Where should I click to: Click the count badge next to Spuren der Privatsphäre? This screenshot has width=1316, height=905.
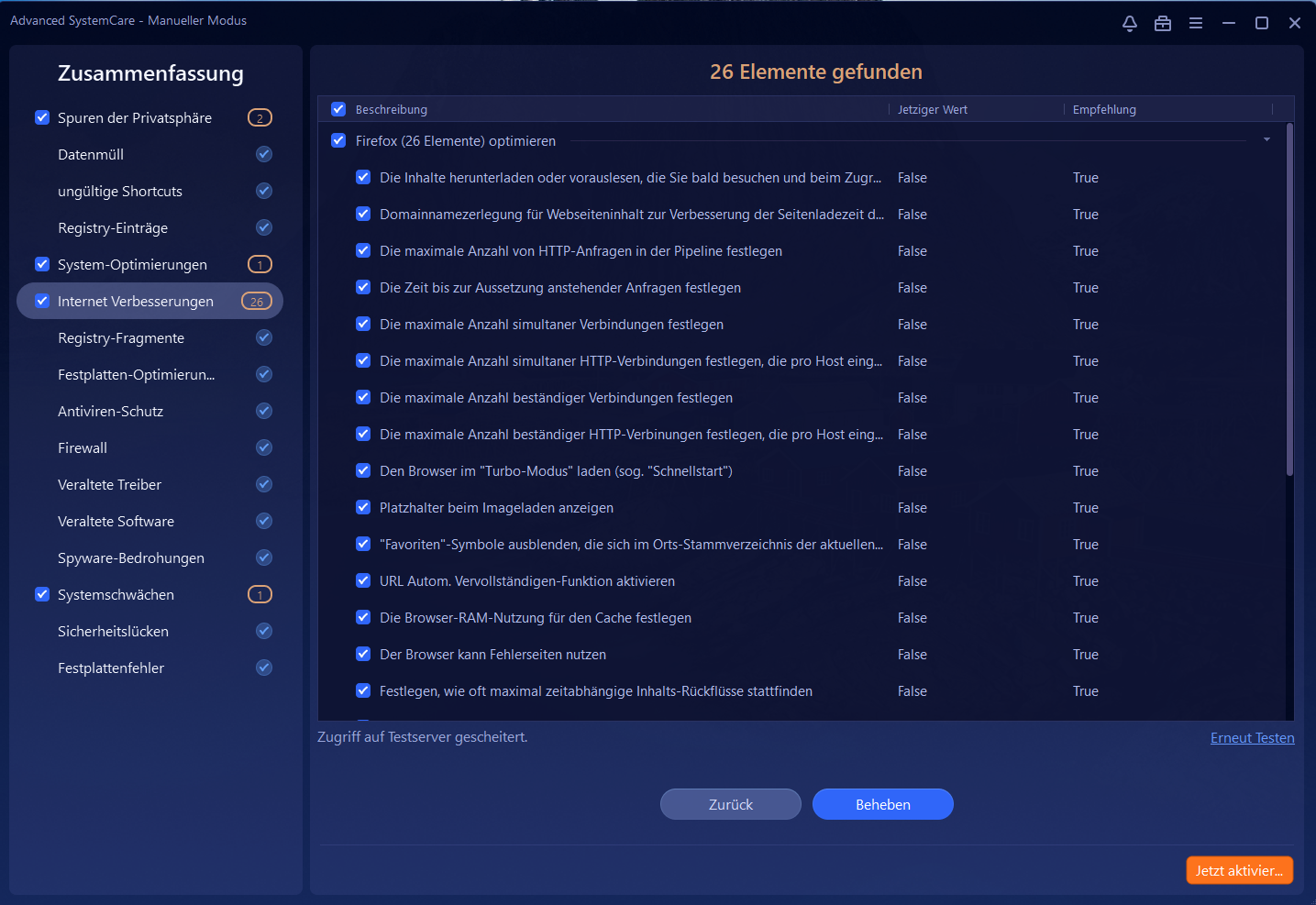click(x=260, y=117)
